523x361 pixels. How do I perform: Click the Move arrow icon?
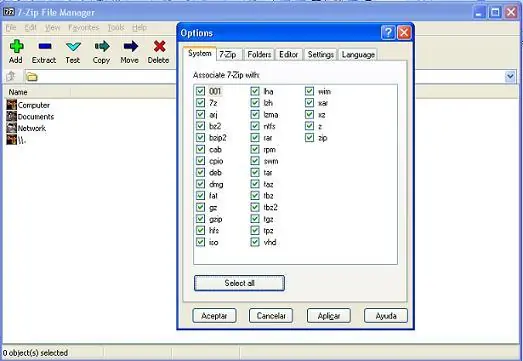(130, 46)
